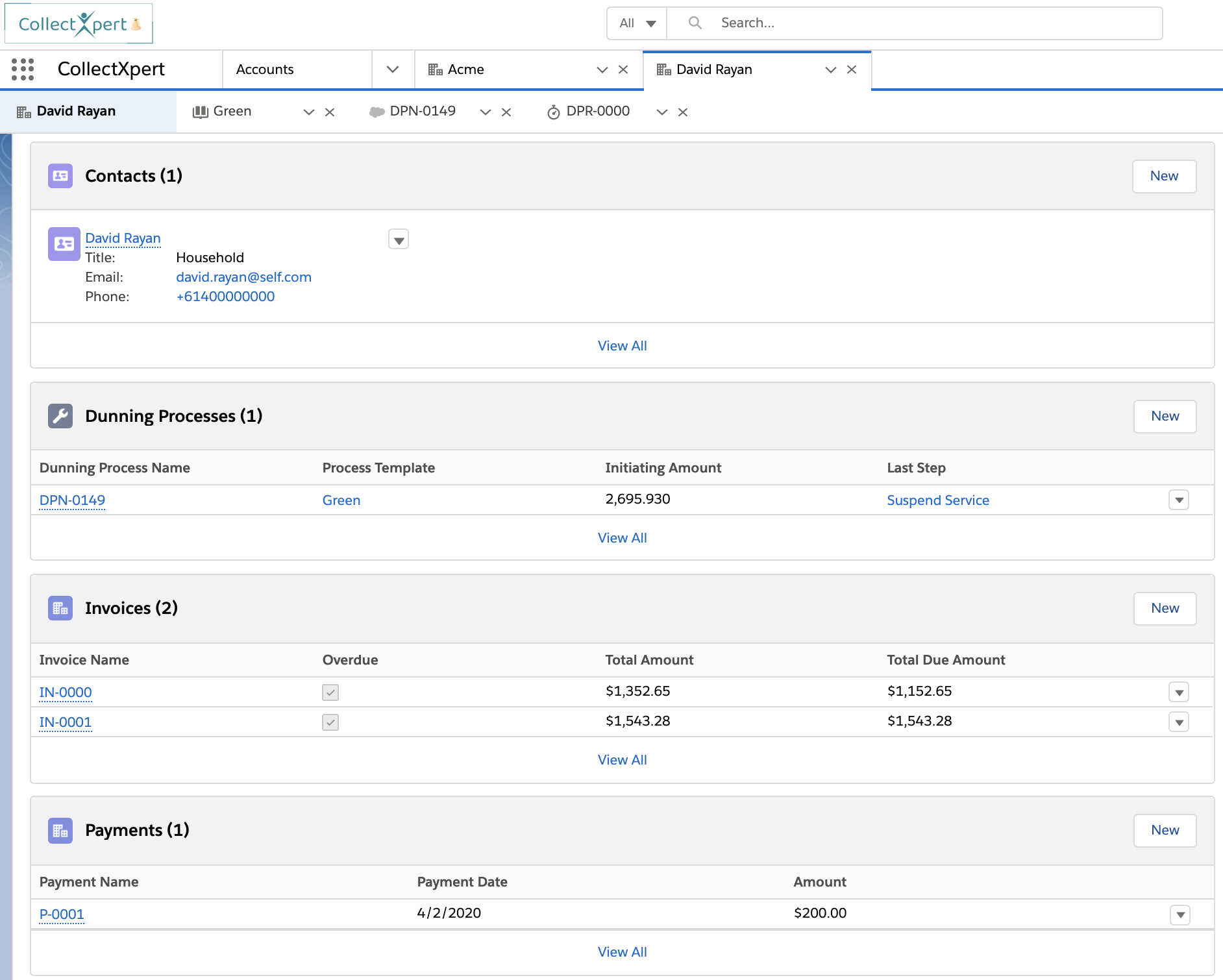Click the Invoices panel icon
Image resolution: width=1223 pixels, height=980 pixels.
(60, 608)
